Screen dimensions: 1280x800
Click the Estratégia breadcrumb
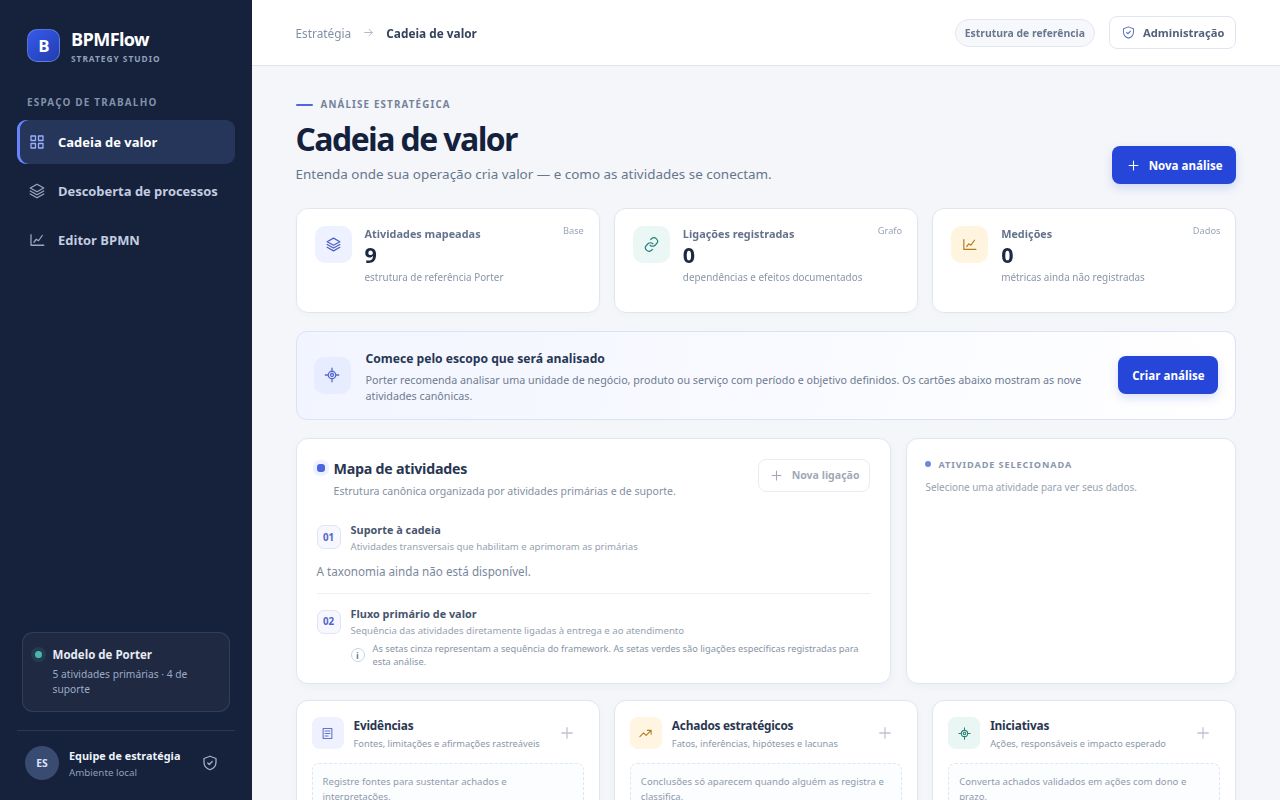coord(323,33)
